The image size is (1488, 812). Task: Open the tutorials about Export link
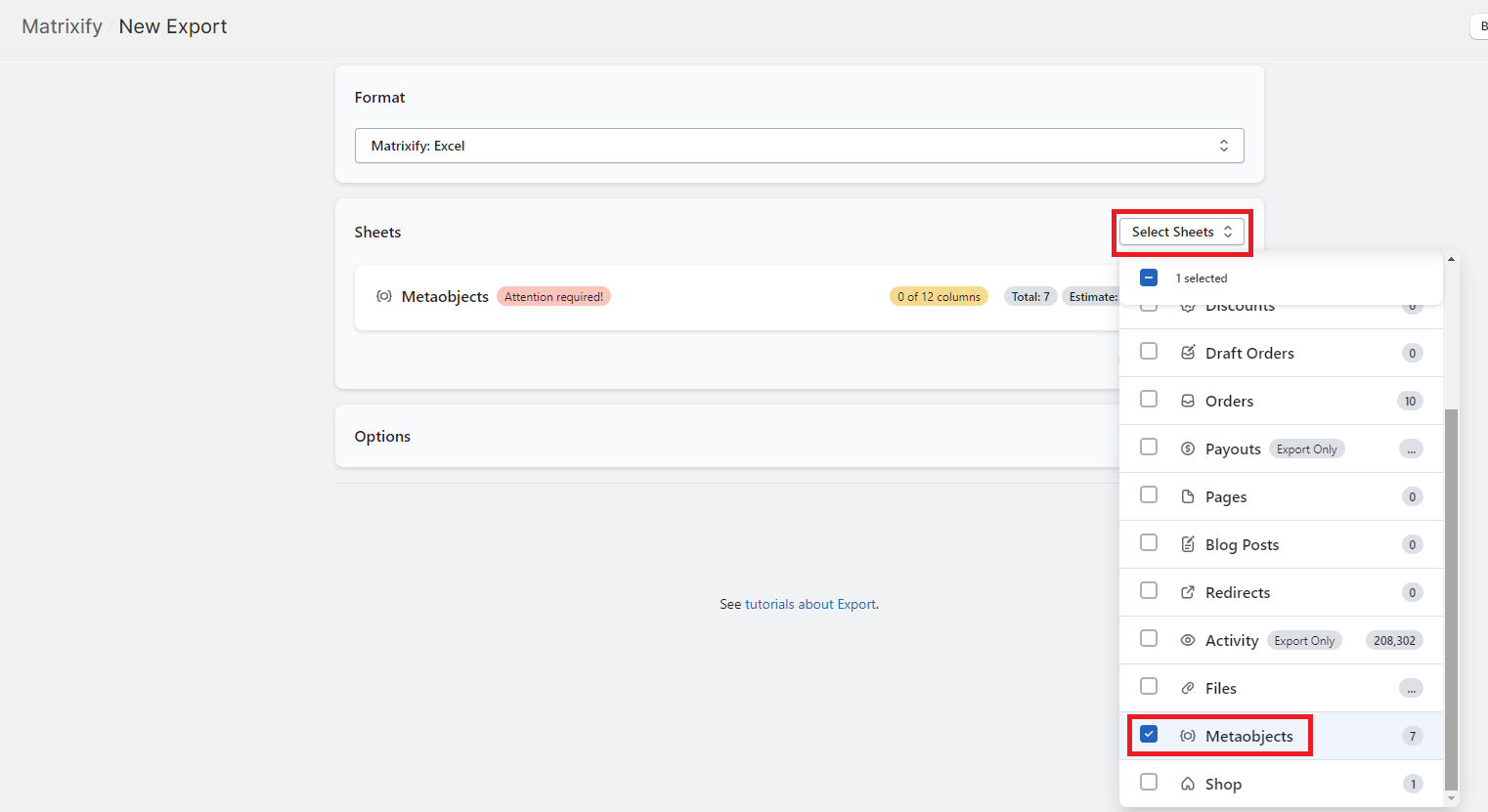click(x=810, y=604)
